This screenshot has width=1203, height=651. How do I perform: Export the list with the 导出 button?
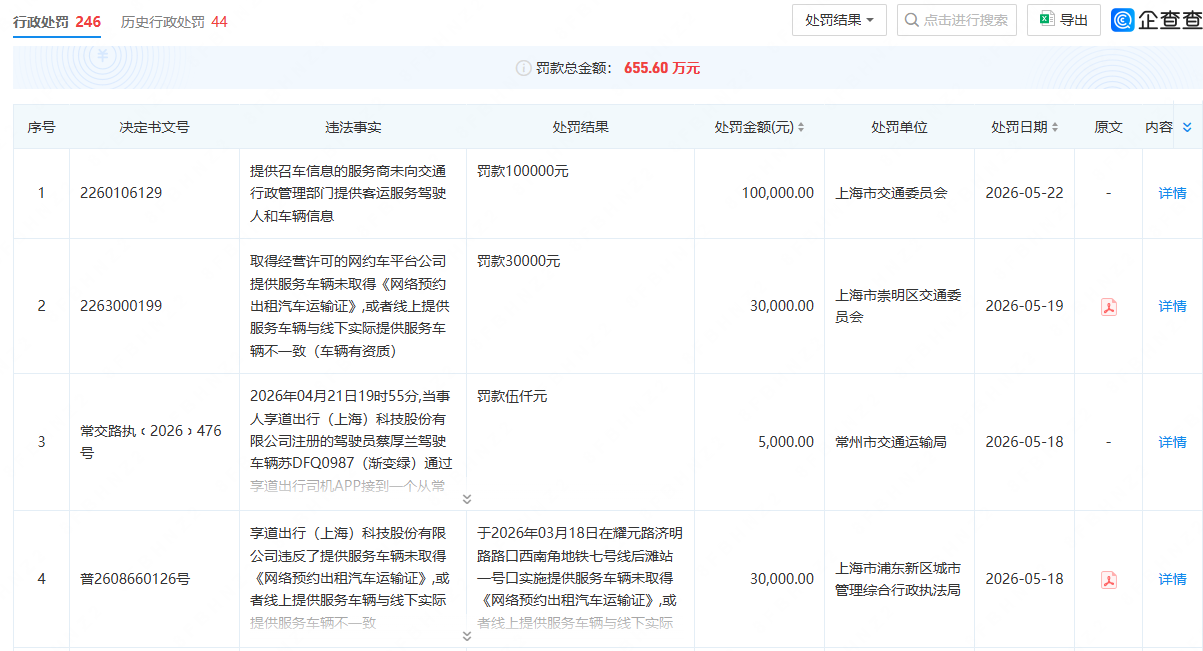(x=1064, y=20)
